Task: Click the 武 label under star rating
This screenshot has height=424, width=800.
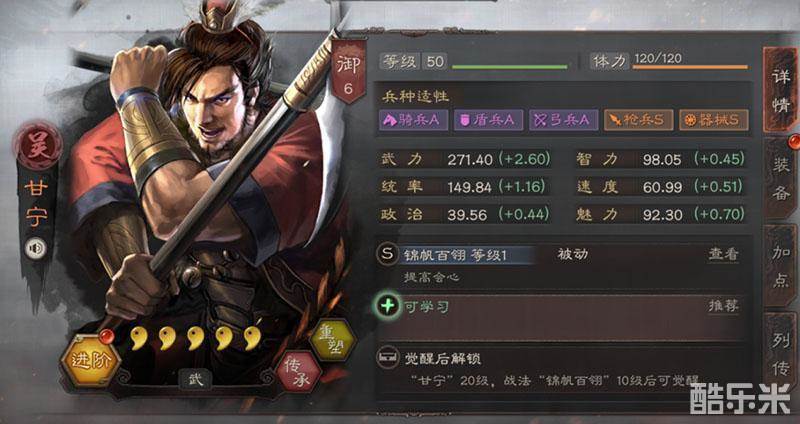Action: pyautogui.click(x=195, y=380)
